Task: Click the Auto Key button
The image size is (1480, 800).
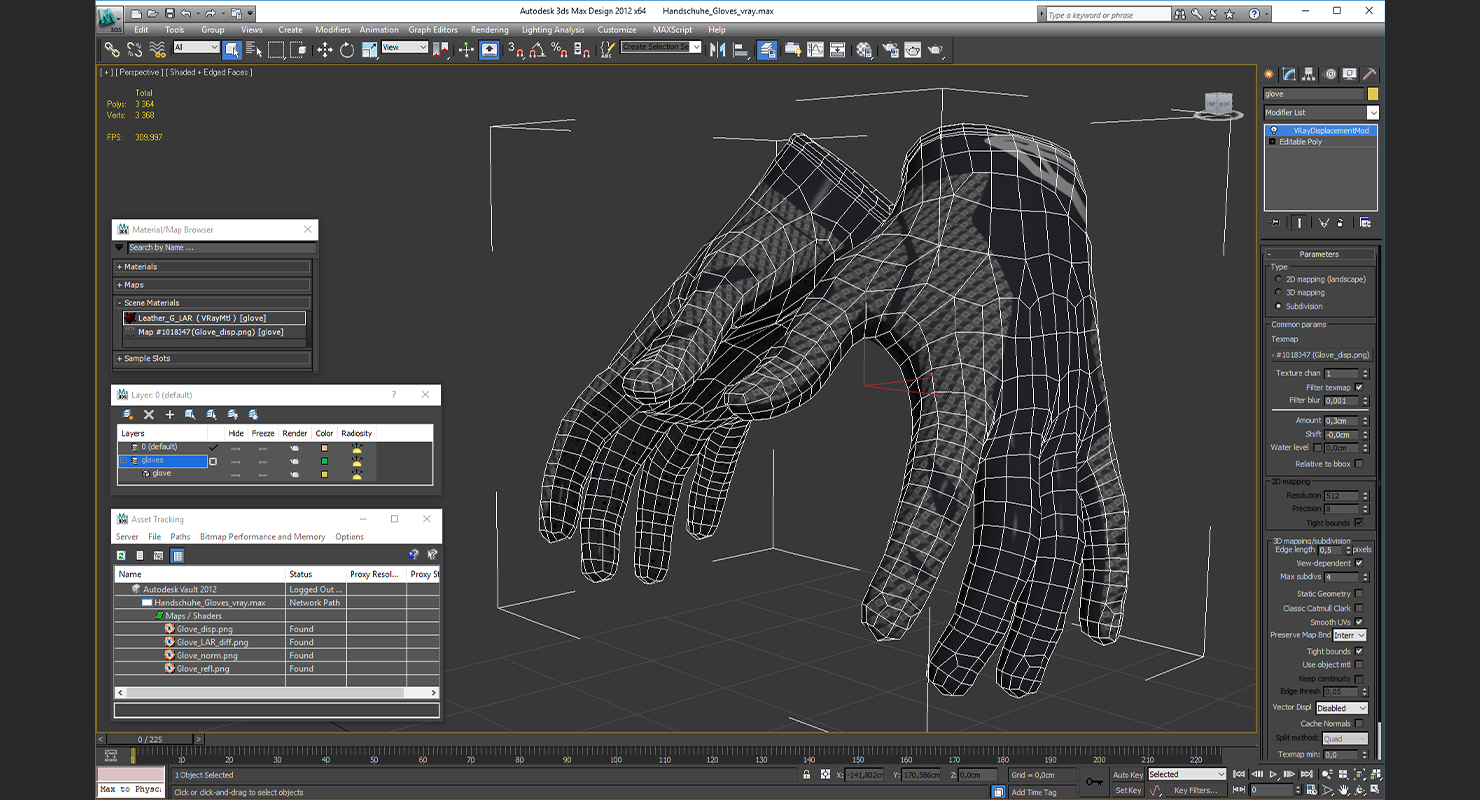Action: [1127, 774]
